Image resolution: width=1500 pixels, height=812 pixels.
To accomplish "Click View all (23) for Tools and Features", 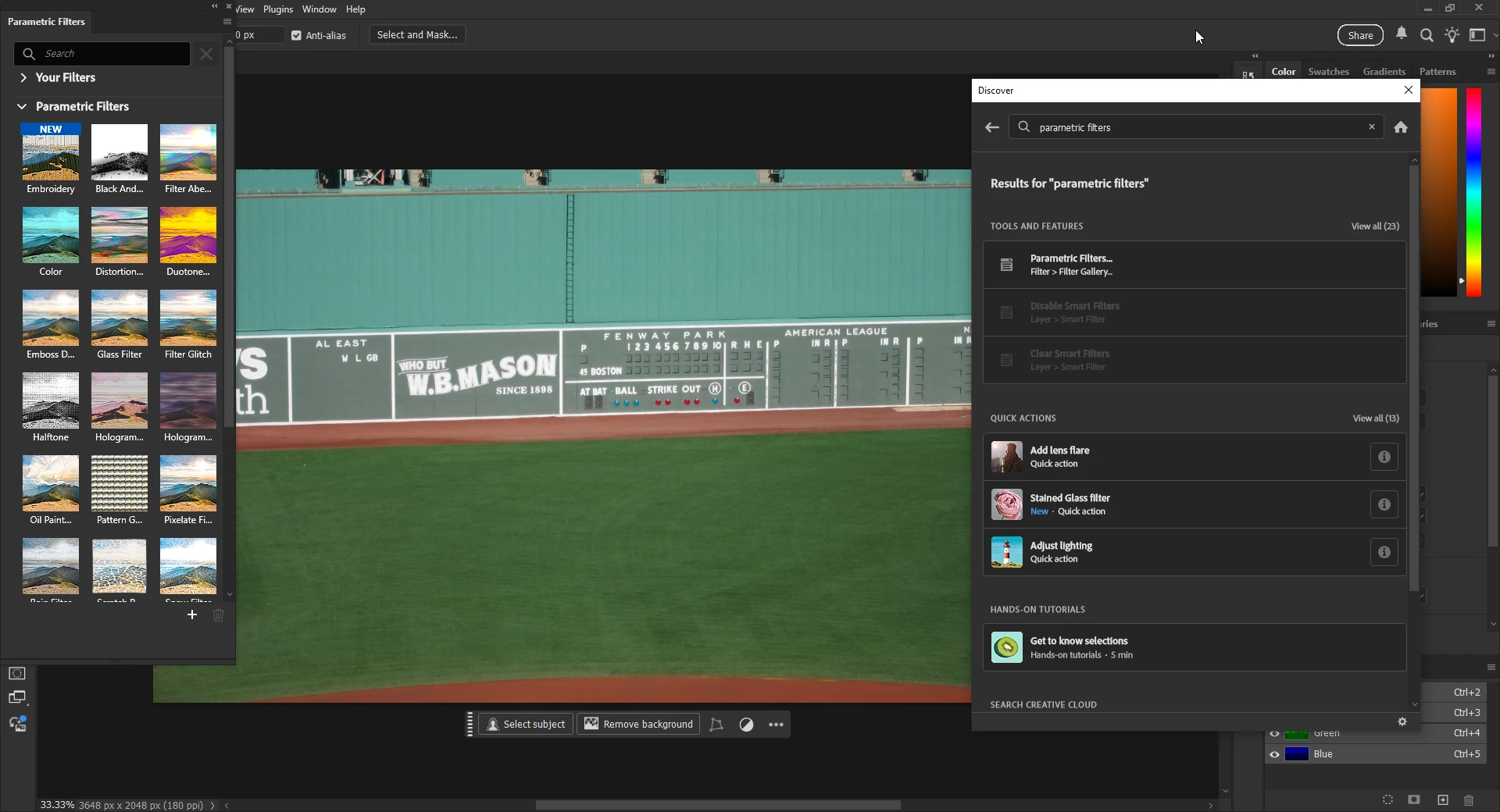I will 1375,226.
